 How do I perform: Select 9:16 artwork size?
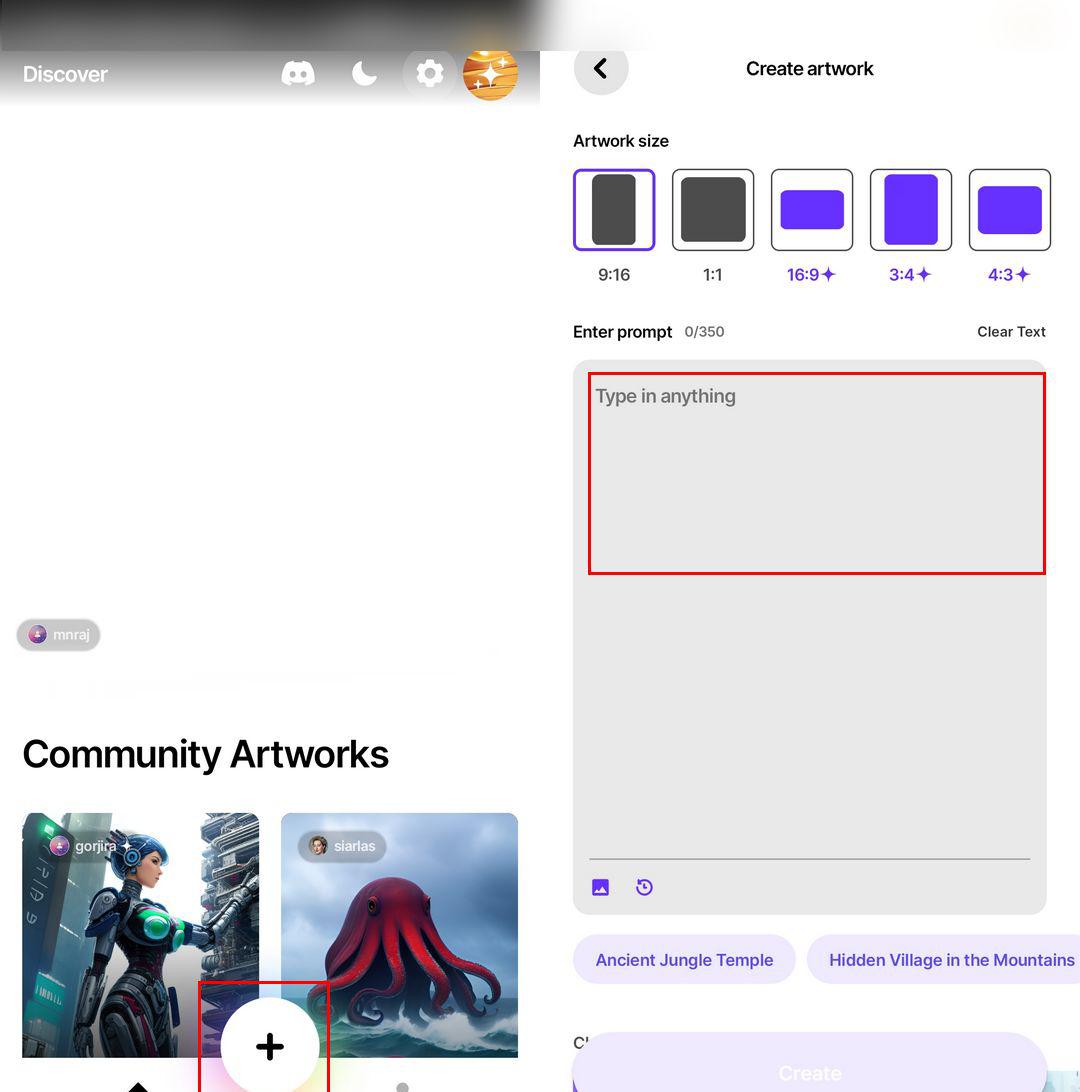click(x=614, y=210)
